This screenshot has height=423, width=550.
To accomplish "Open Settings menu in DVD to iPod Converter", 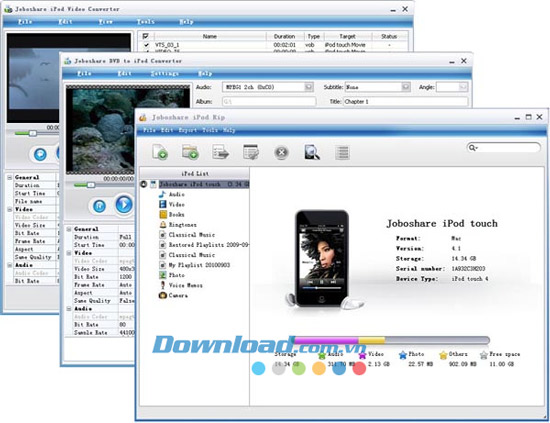I will point(165,74).
